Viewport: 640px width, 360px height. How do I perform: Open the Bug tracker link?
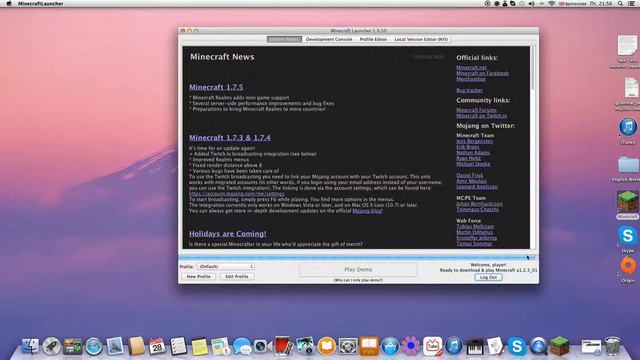tap(469, 90)
